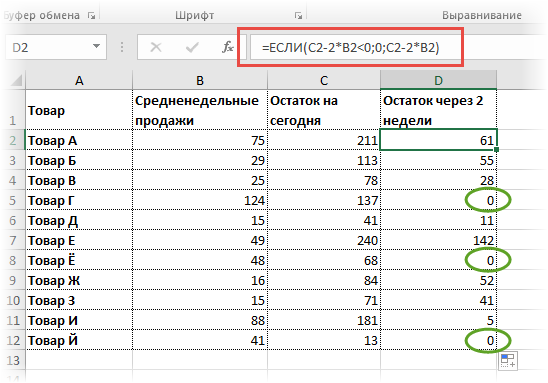Click the 'Остаток на сегодня' header cell

pyautogui.click(x=324, y=110)
